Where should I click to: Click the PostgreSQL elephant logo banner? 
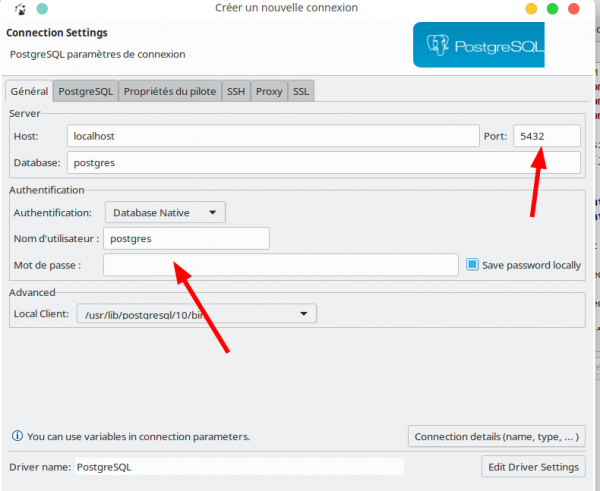tap(478, 46)
